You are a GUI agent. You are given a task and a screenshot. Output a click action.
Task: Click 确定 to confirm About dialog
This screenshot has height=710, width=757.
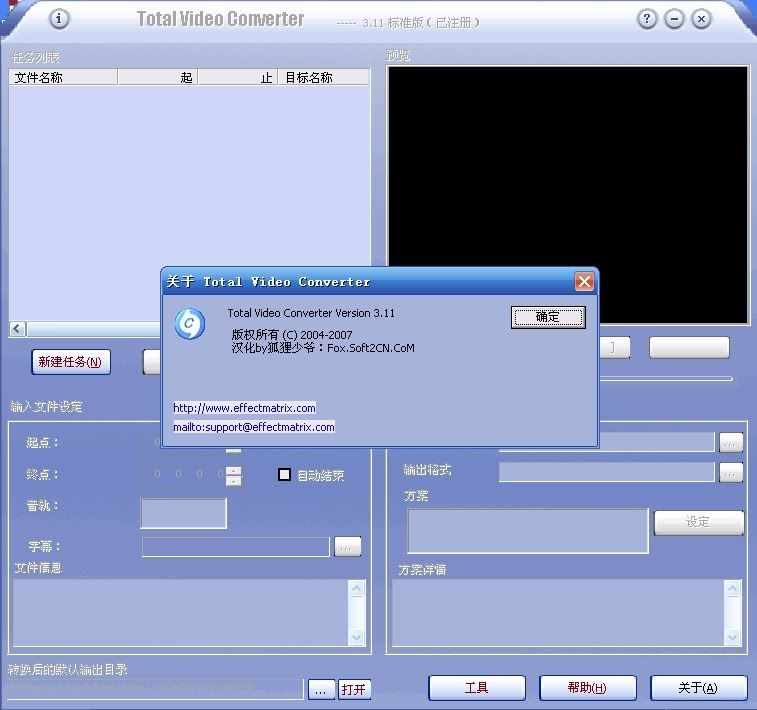click(x=547, y=317)
